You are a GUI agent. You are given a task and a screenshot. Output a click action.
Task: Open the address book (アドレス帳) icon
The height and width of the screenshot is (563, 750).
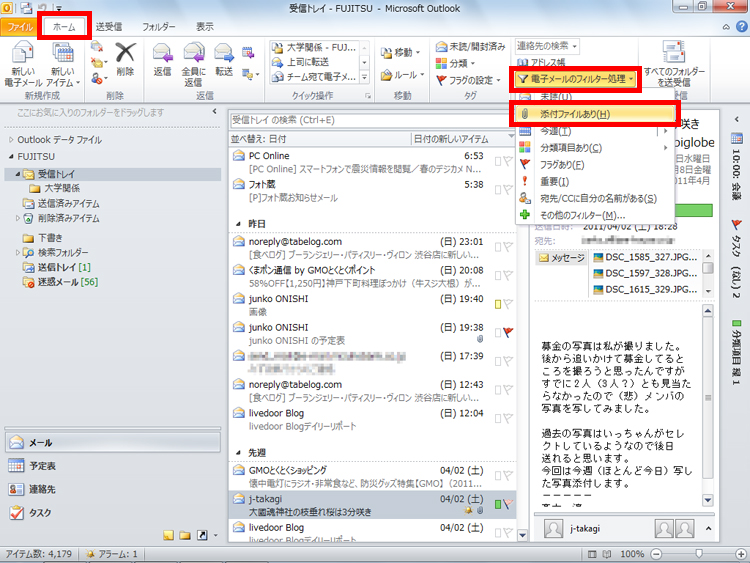tap(523, 62)
